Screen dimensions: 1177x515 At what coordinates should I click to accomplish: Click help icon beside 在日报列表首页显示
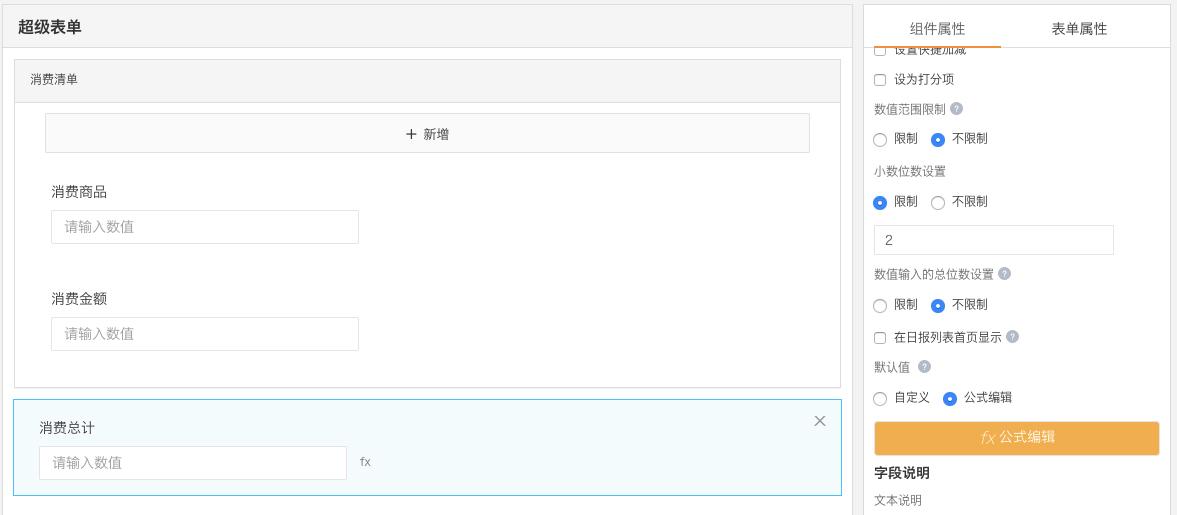[1012, 337]
